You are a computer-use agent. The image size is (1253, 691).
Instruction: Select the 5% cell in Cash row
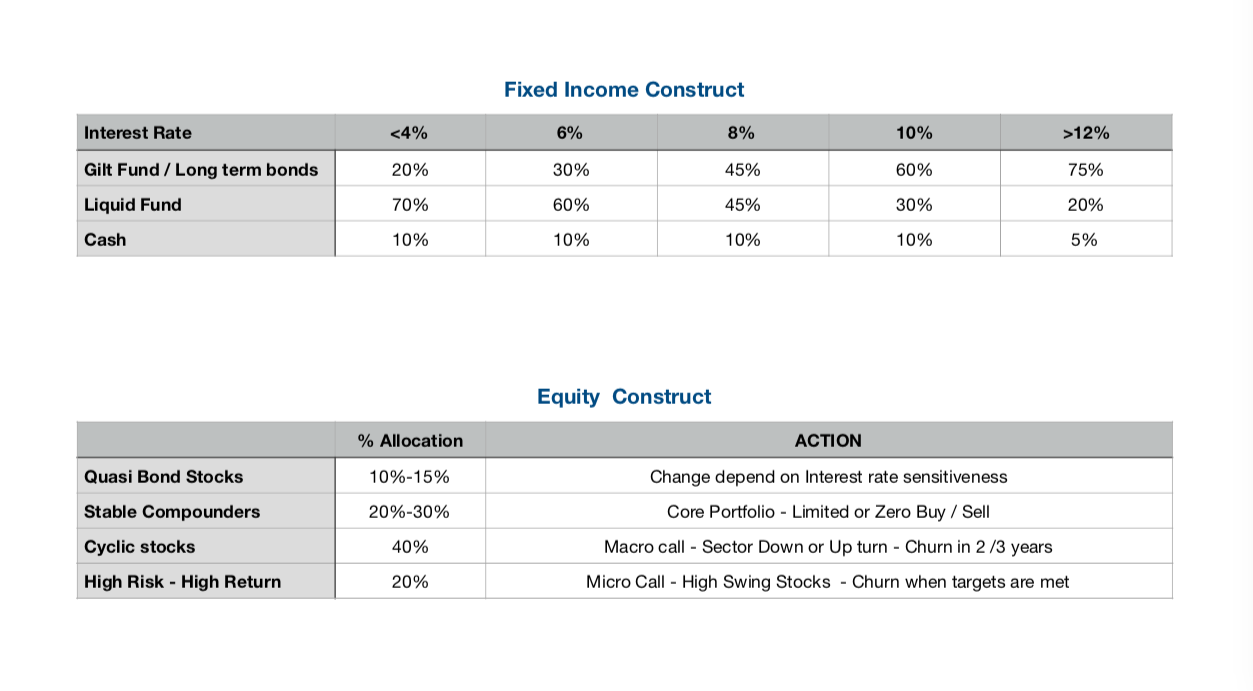1085,240
